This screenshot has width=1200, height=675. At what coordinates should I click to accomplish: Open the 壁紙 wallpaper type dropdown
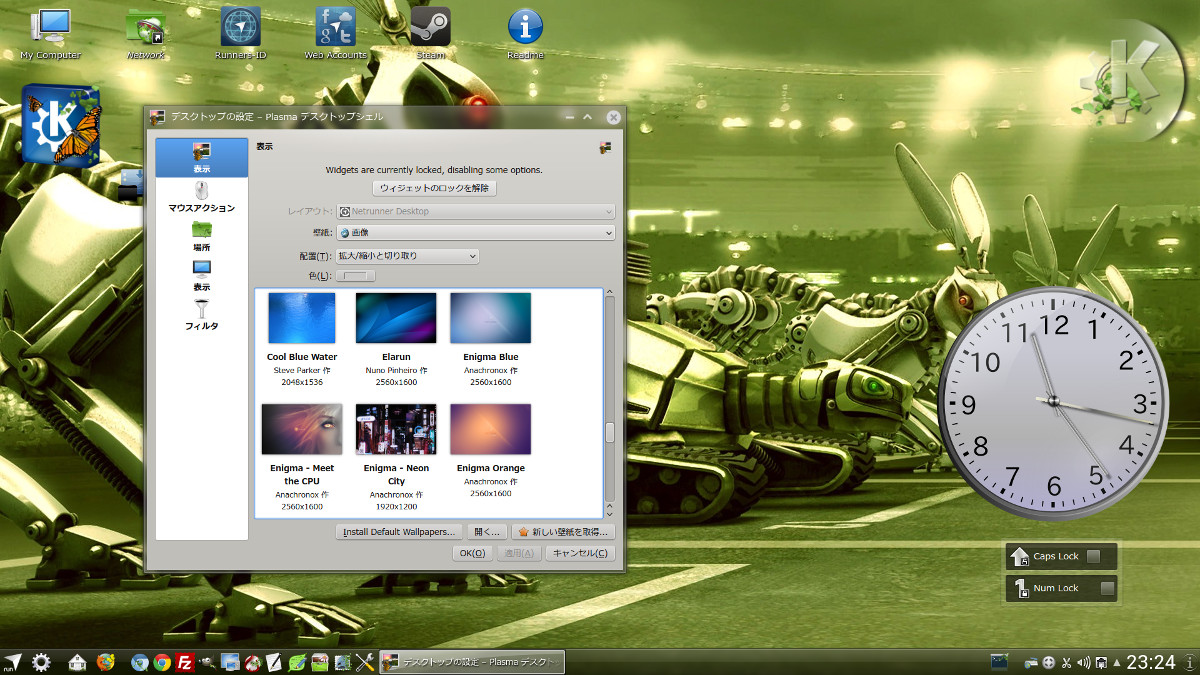[x=476, y=233]
